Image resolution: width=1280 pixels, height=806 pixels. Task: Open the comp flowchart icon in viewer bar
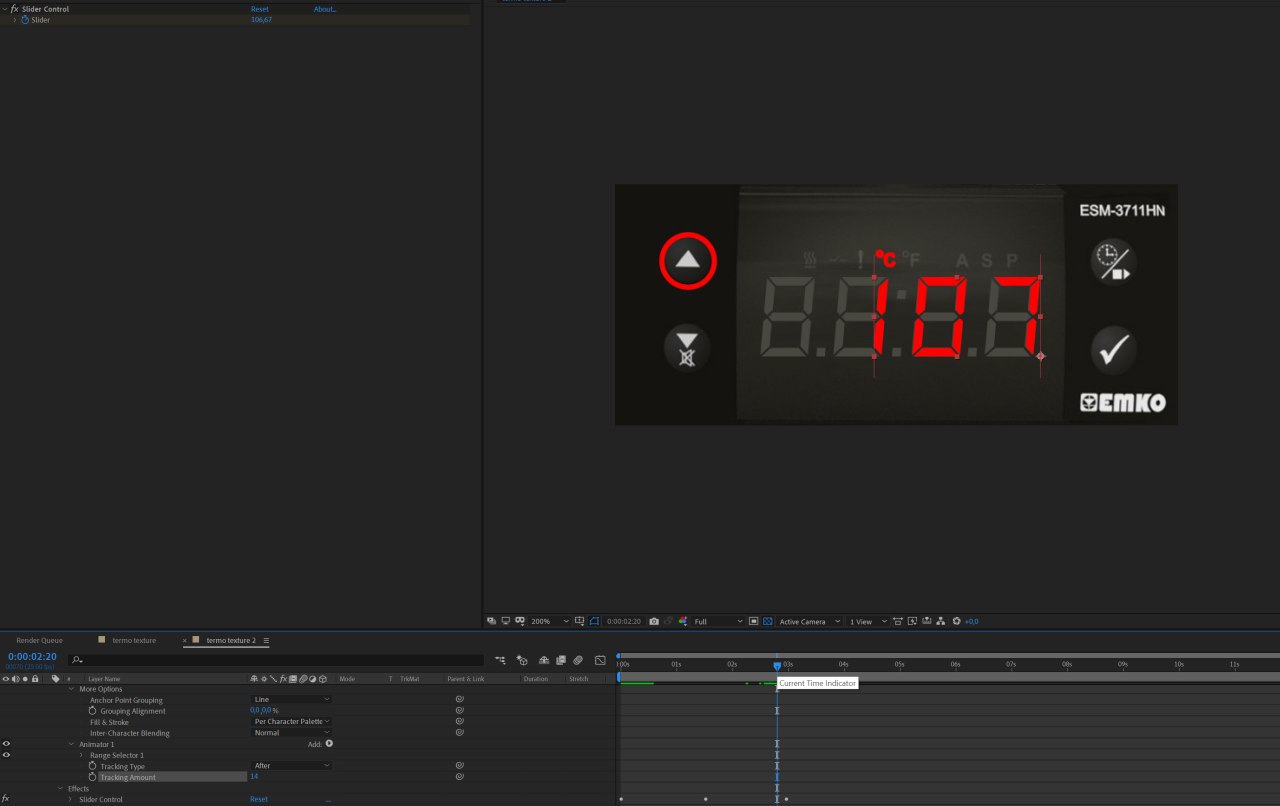pos(940,621)
